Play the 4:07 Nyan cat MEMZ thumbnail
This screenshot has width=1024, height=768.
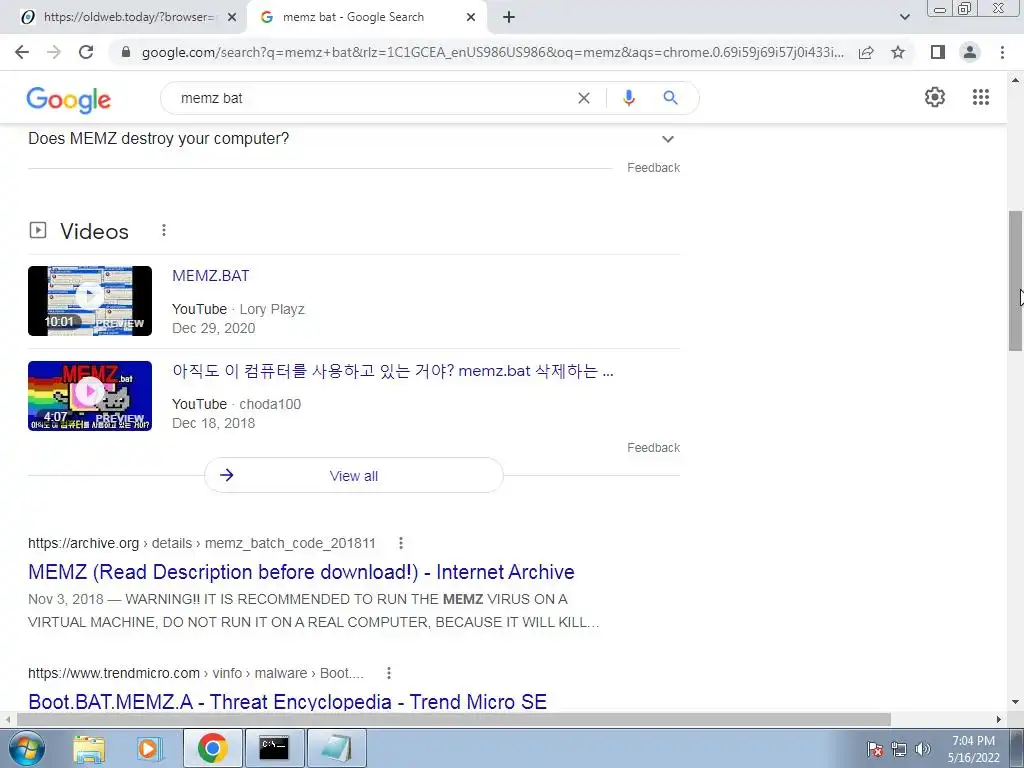90,396
